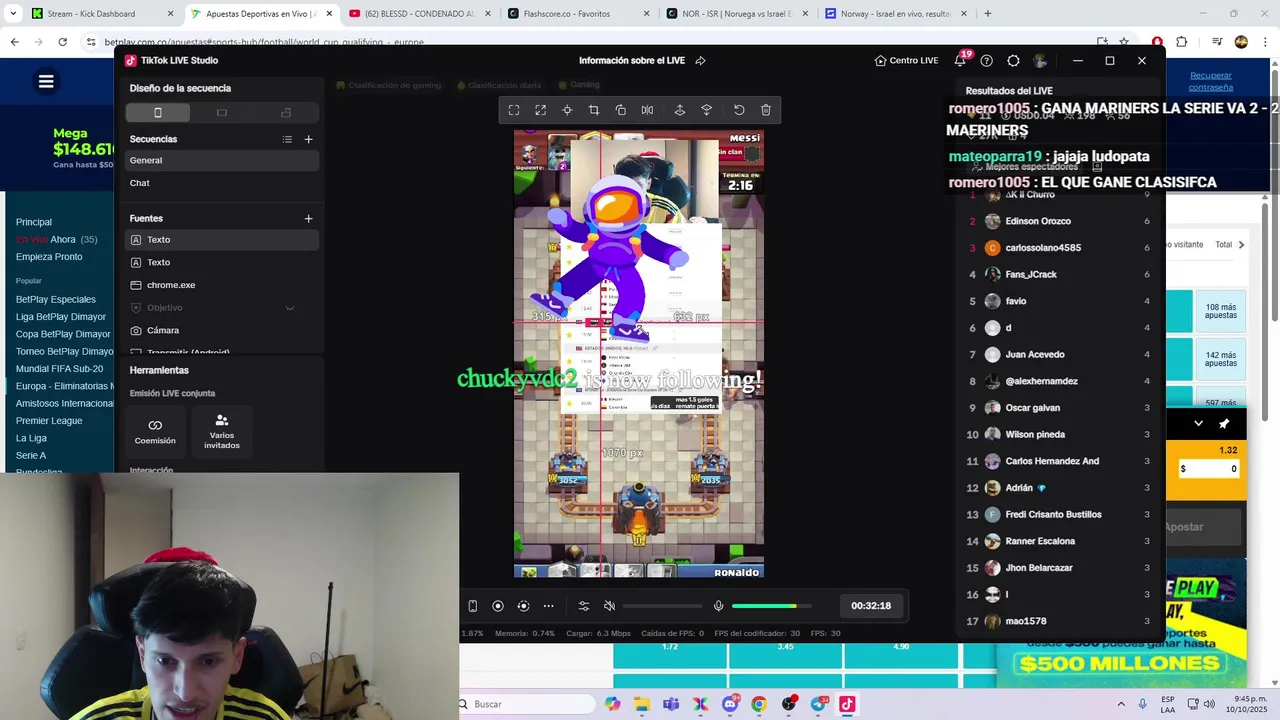Viewport: 1280px width, 720px height.
Task: Select the fit-to-screen icon in the preview toolbar
Action: pos(514,110)
